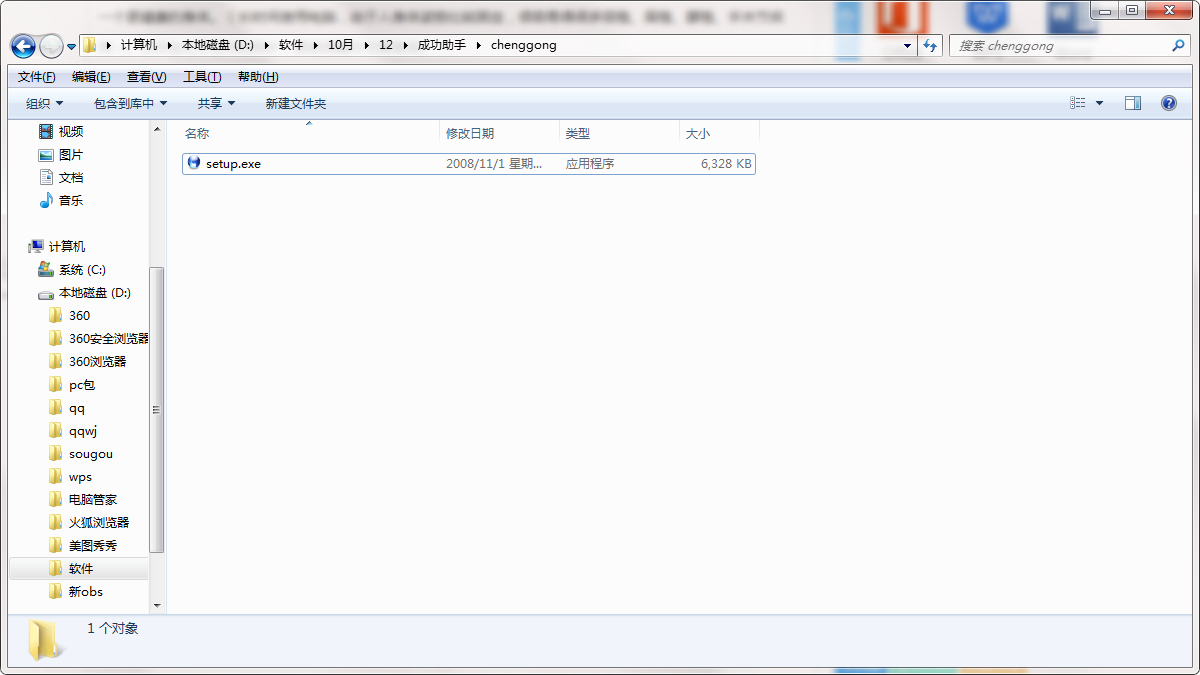The width and height of the screenshot is (1200, 675).
Task: Click the navigation pane scrollbar thumb
Action: (x=157, y=409)
